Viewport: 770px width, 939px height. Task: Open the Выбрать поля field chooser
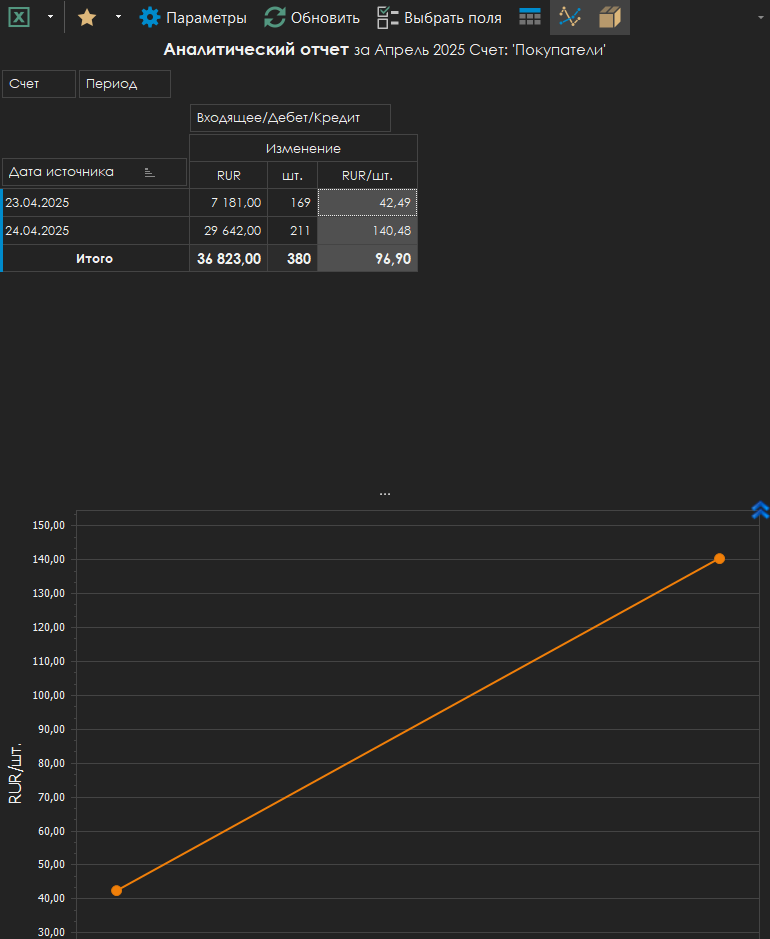tap(439, 17)
